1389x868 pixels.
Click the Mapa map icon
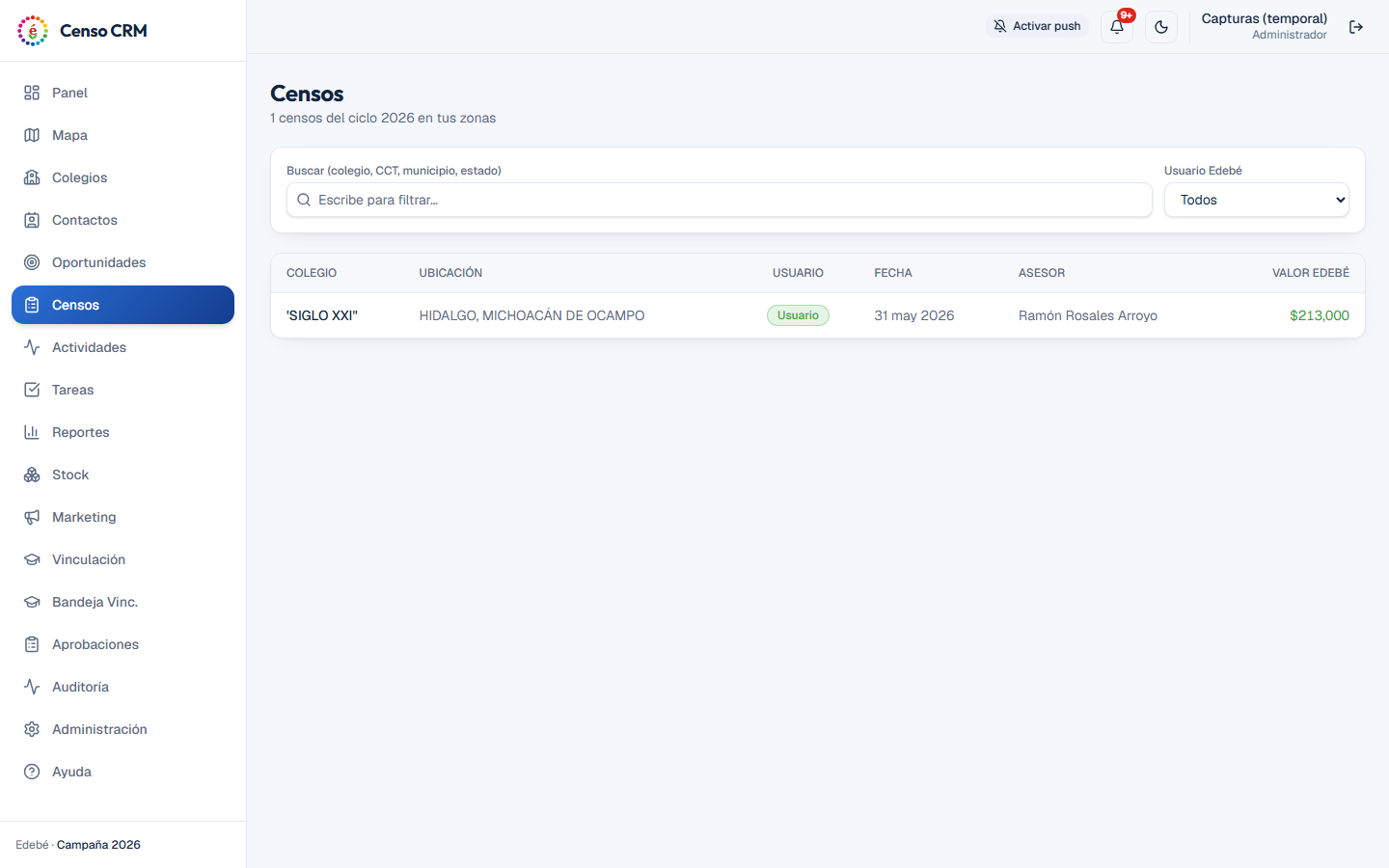32,135
